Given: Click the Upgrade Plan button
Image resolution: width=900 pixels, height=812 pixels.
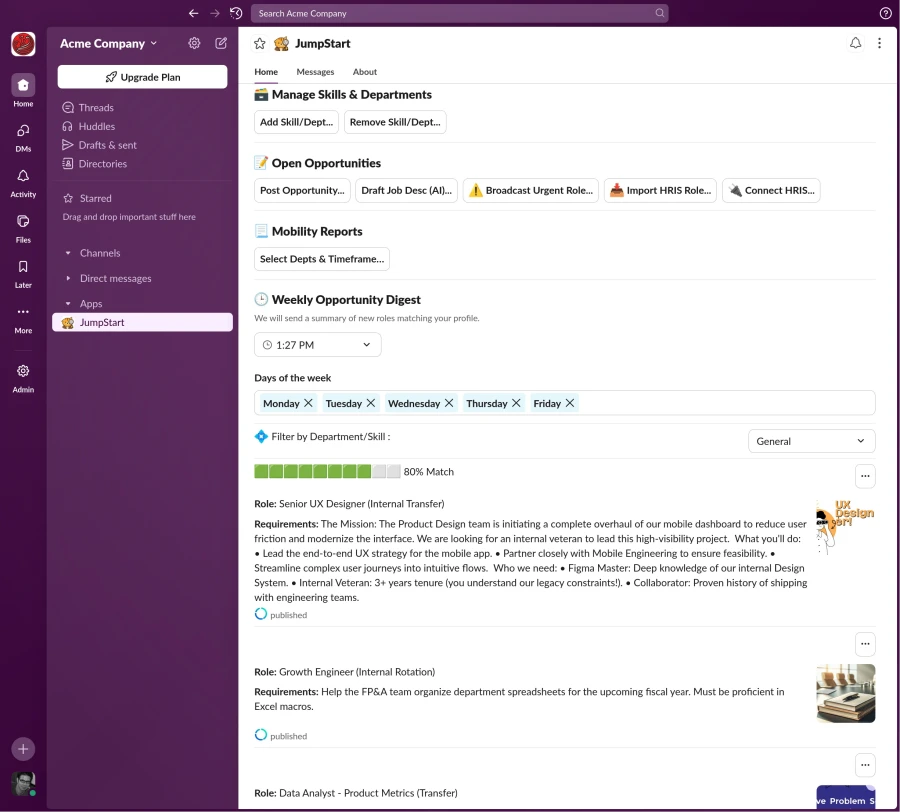Looking at the screenshot, I should pos(142,76).
